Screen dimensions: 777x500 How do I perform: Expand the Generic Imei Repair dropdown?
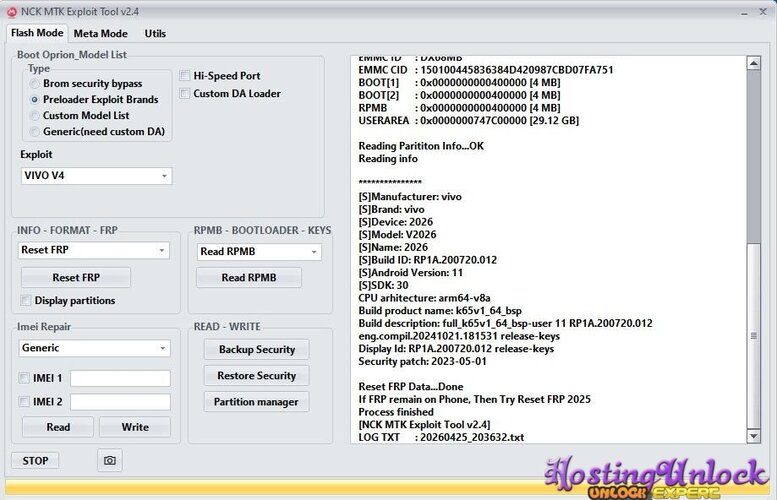coord(94,348)
